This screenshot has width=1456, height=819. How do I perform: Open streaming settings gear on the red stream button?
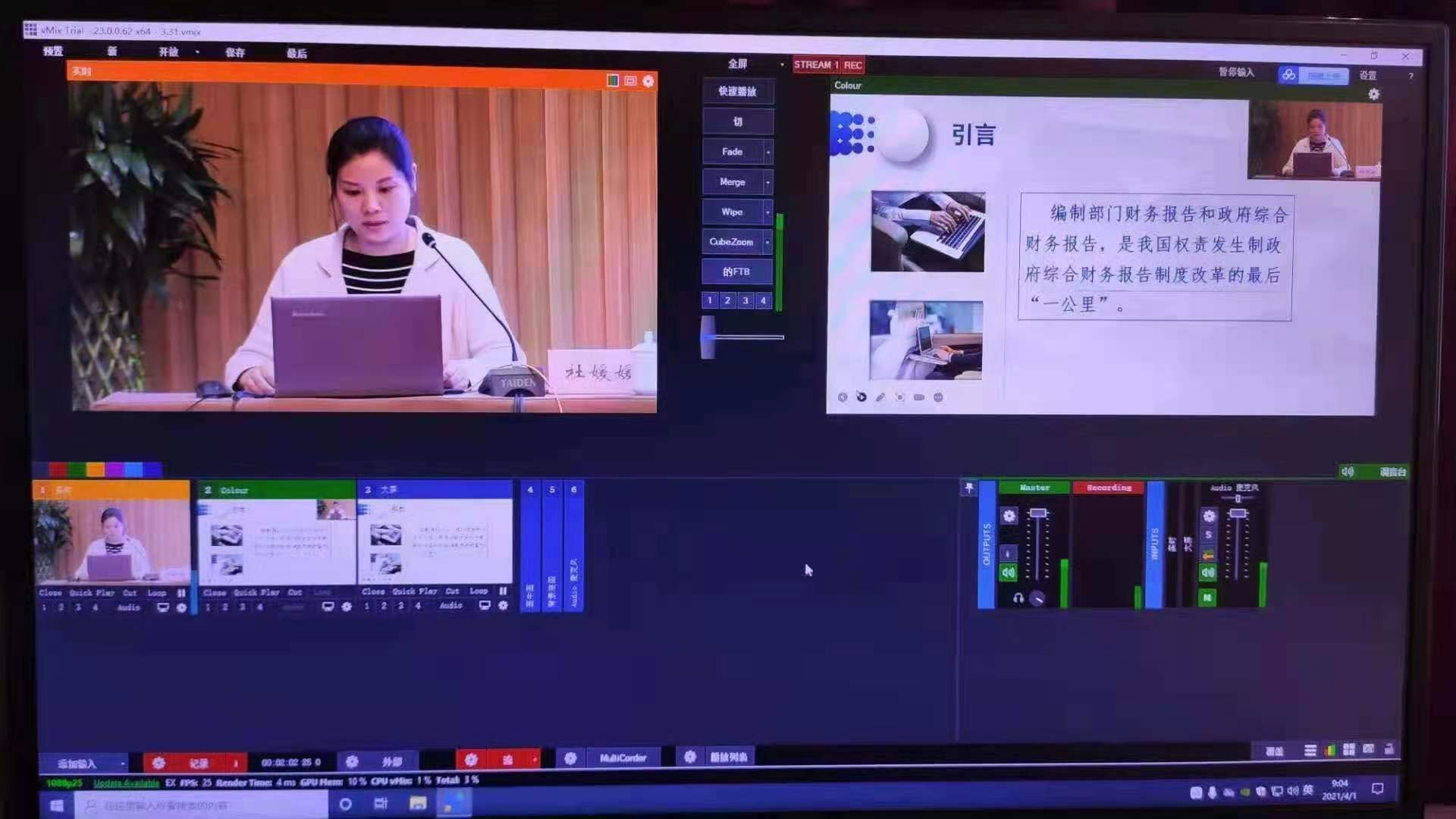(471, 760)
